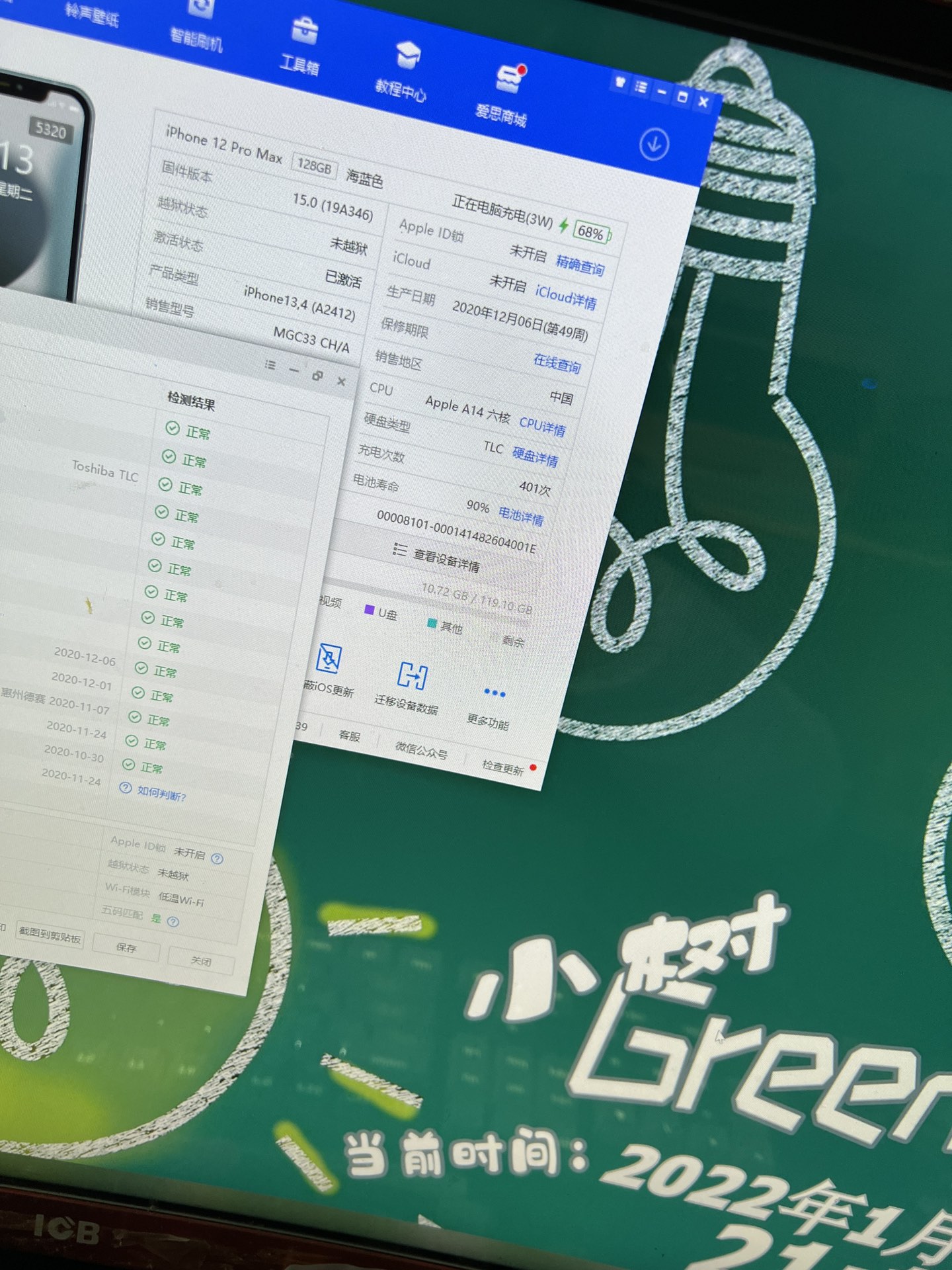The width and height of the screenshot is (952, 1270).
Task: Click the 68% battery indicator
Action: [592, 232]
